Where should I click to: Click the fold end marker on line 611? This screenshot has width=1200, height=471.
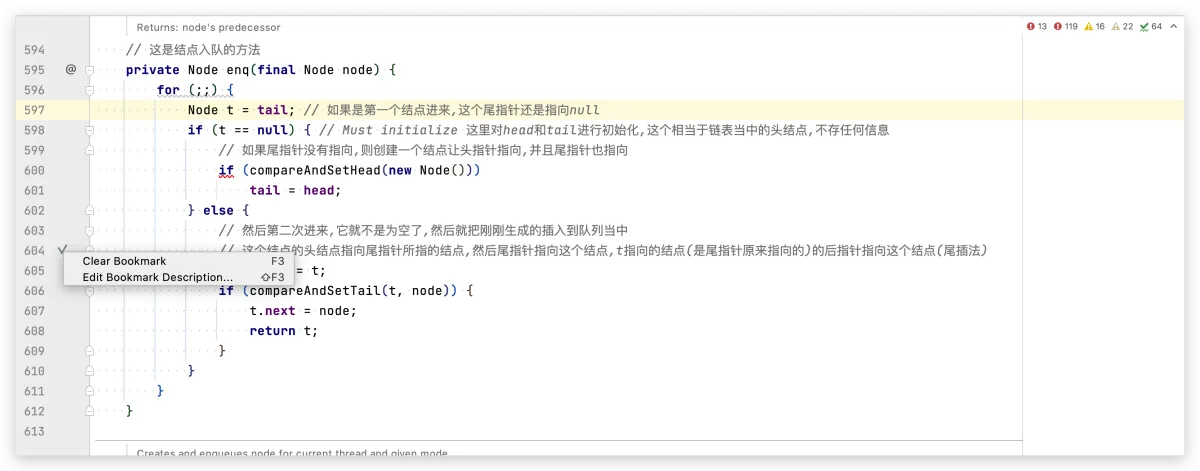pos(89,390)
